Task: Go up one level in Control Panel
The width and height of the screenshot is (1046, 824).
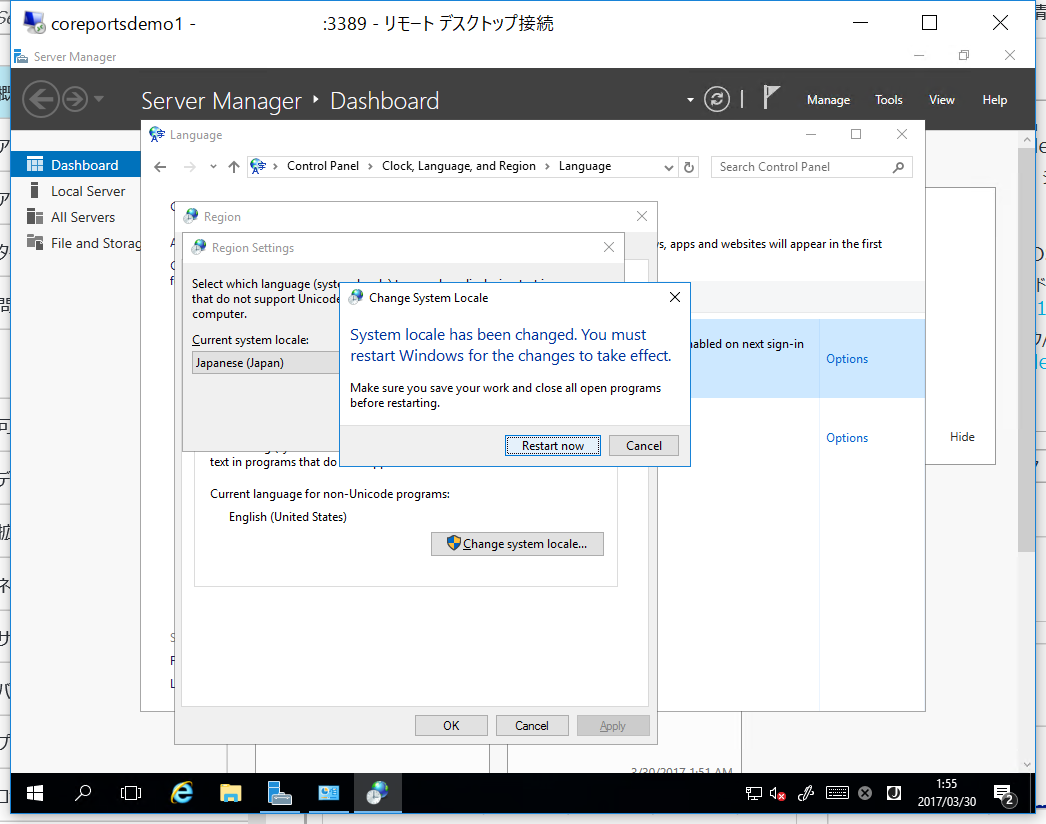Action: tap(233, 167)
